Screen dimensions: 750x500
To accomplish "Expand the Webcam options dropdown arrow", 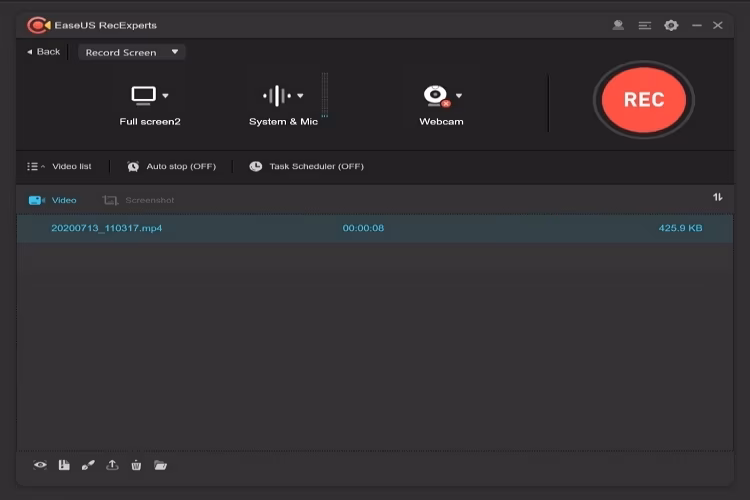I will 459,96.
